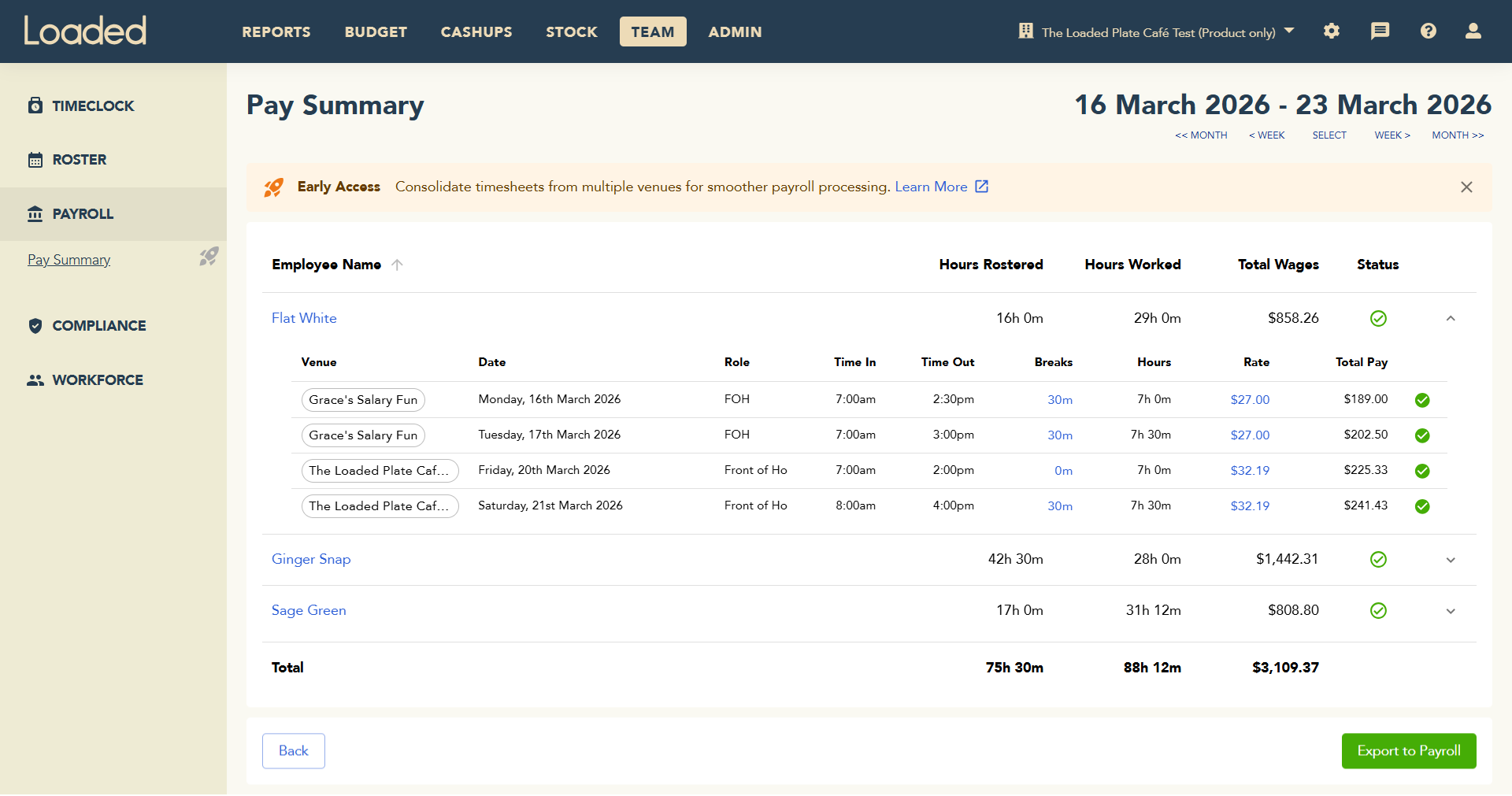This screenshot has width=1512, height=796.
Task: Sort by Employee Name arrow
Action: [397, 265]
